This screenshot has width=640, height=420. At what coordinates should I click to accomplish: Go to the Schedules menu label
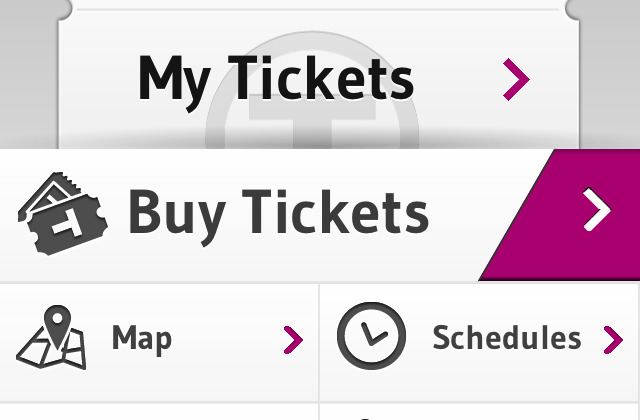(x=507, y=338)
